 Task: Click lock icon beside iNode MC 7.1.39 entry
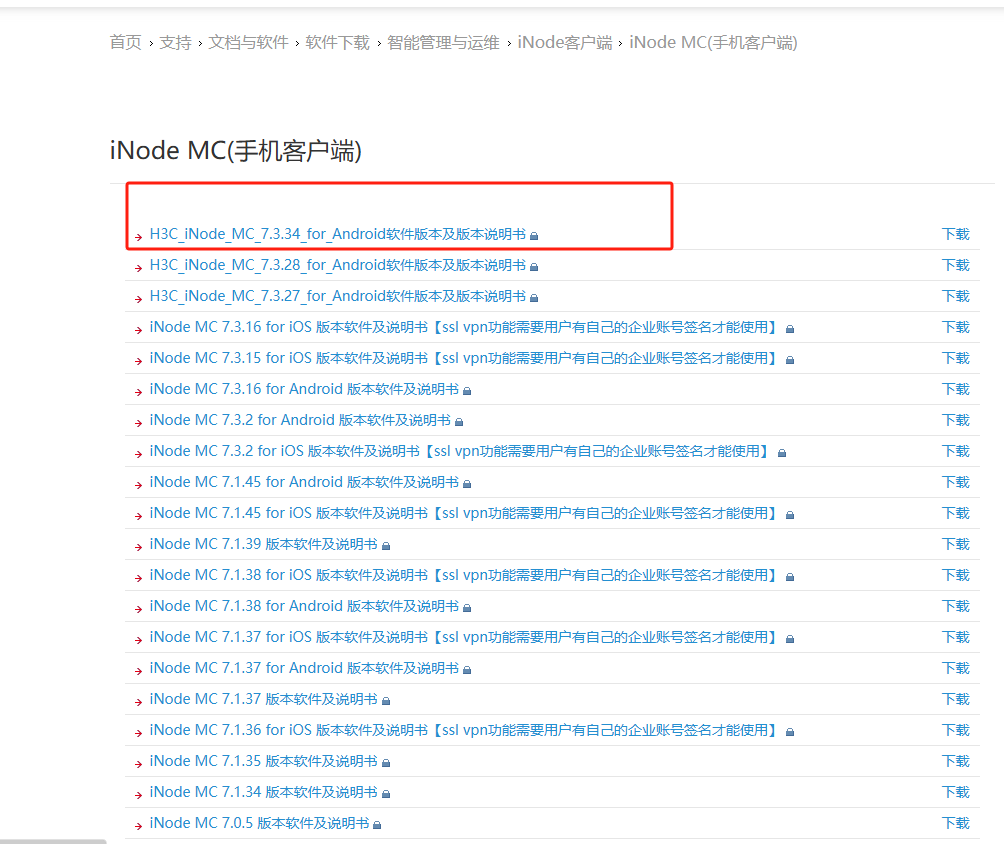(385, 546)
